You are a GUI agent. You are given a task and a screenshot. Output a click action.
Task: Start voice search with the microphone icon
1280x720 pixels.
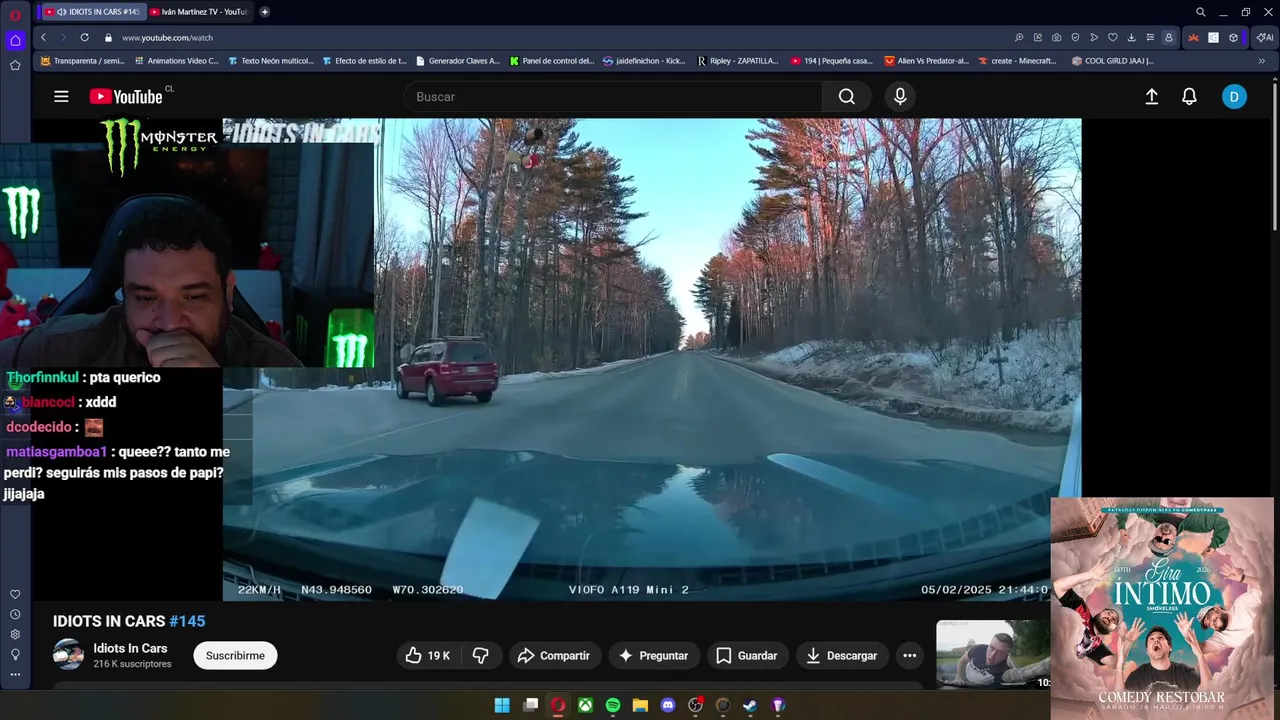tap(900, 97)
